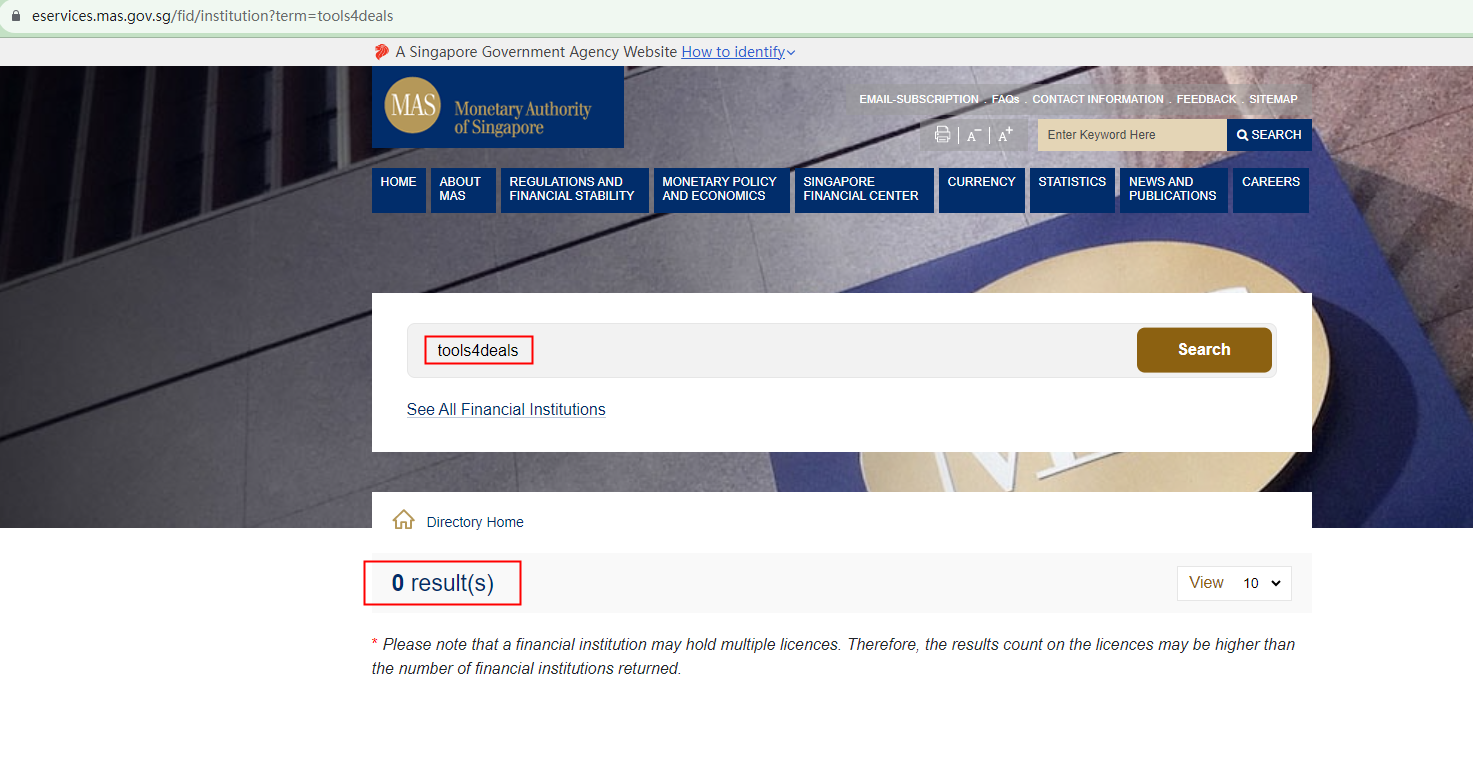Click A Singapore Government Agency Website text

click(536, 52)
